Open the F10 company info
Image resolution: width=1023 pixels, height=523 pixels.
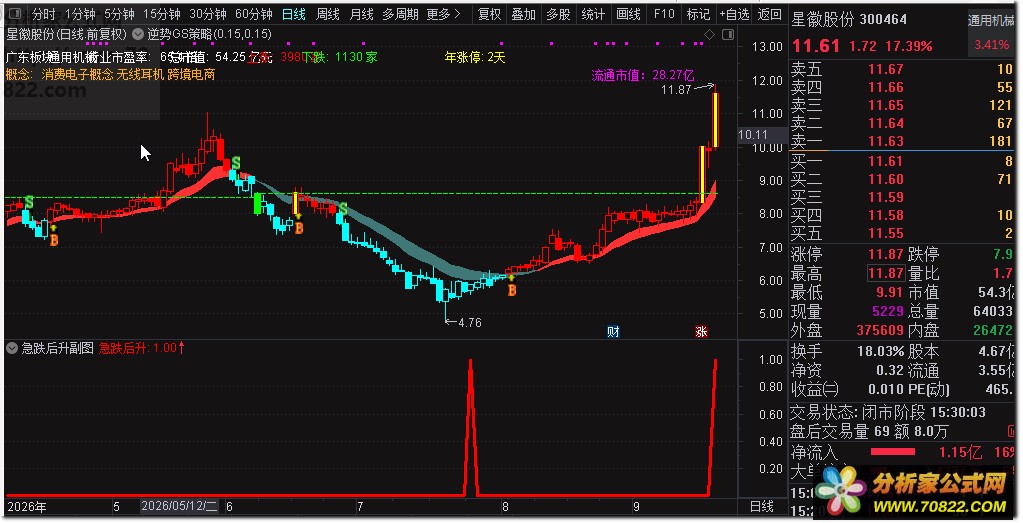click(x=664, y=14)
